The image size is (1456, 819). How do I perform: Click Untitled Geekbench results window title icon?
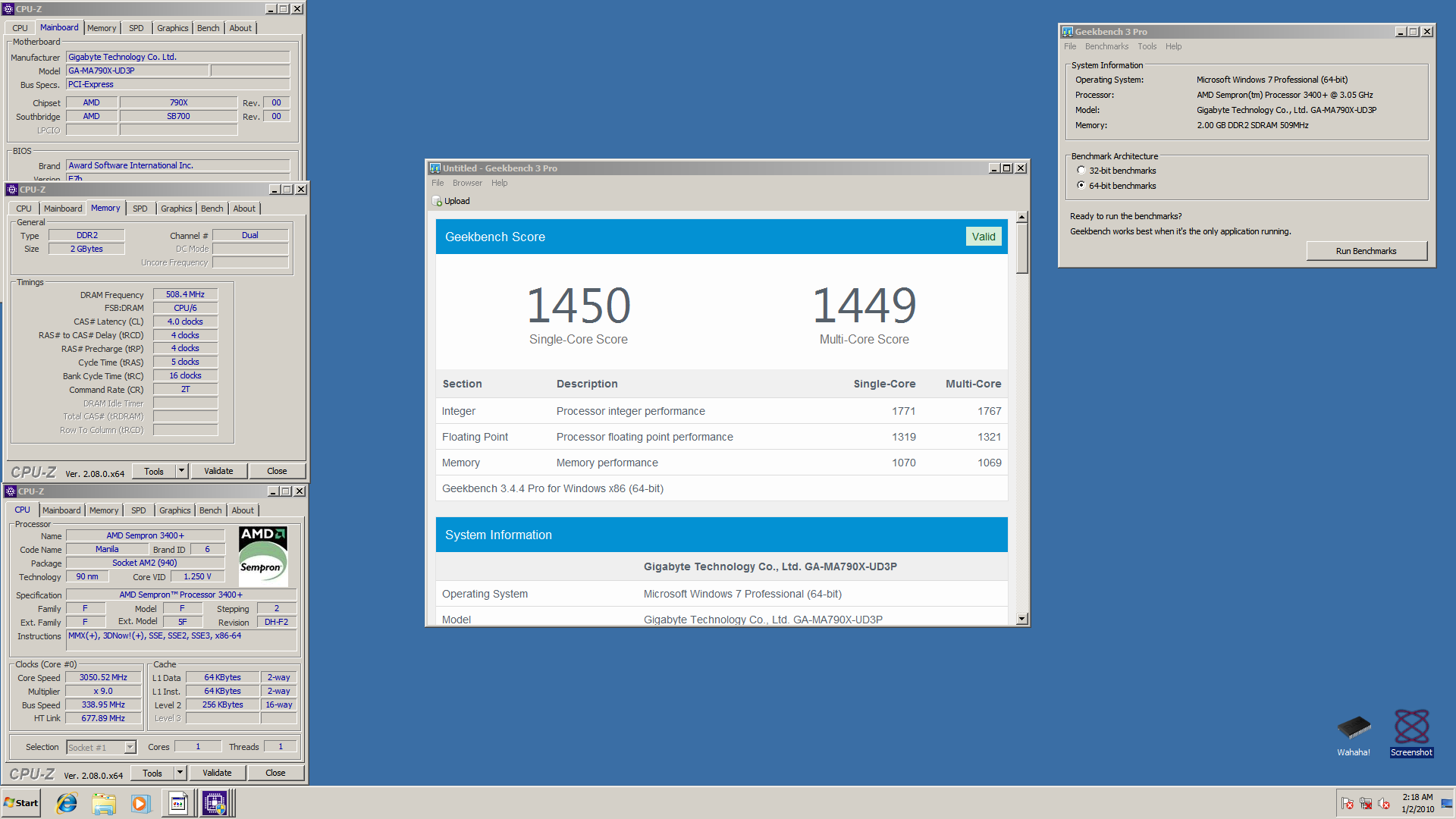435,168
